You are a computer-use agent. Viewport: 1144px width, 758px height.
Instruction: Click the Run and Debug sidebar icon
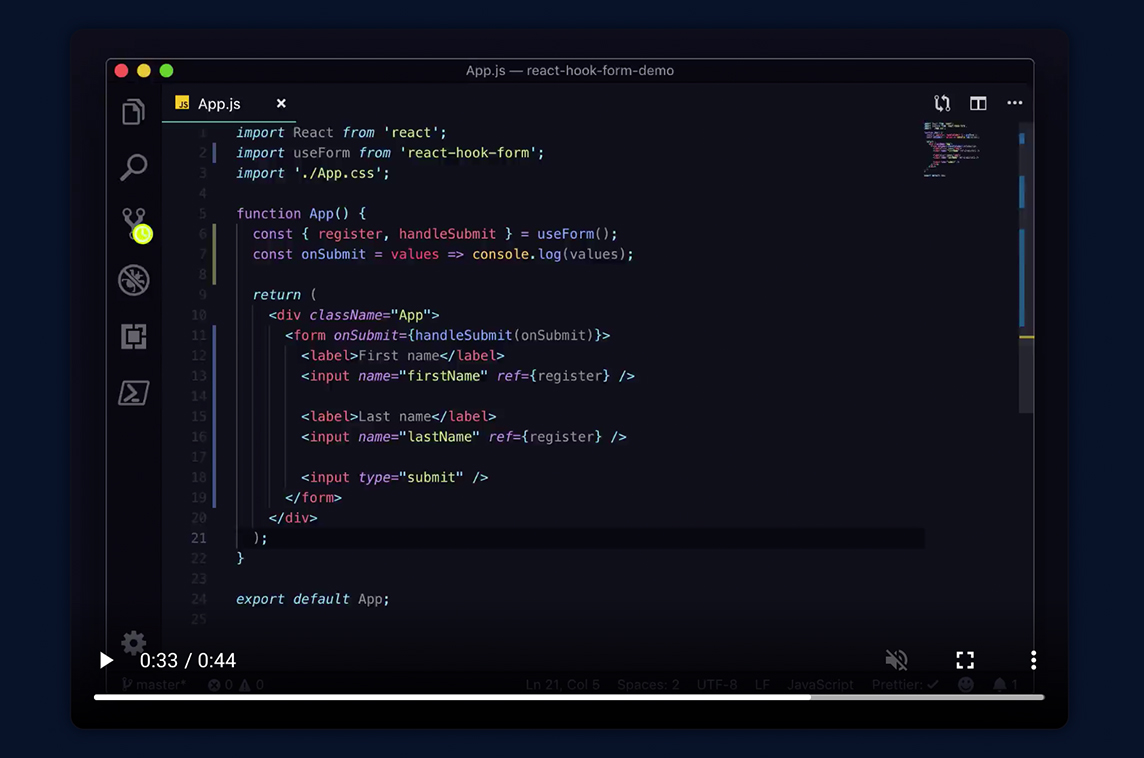[133, 280]
